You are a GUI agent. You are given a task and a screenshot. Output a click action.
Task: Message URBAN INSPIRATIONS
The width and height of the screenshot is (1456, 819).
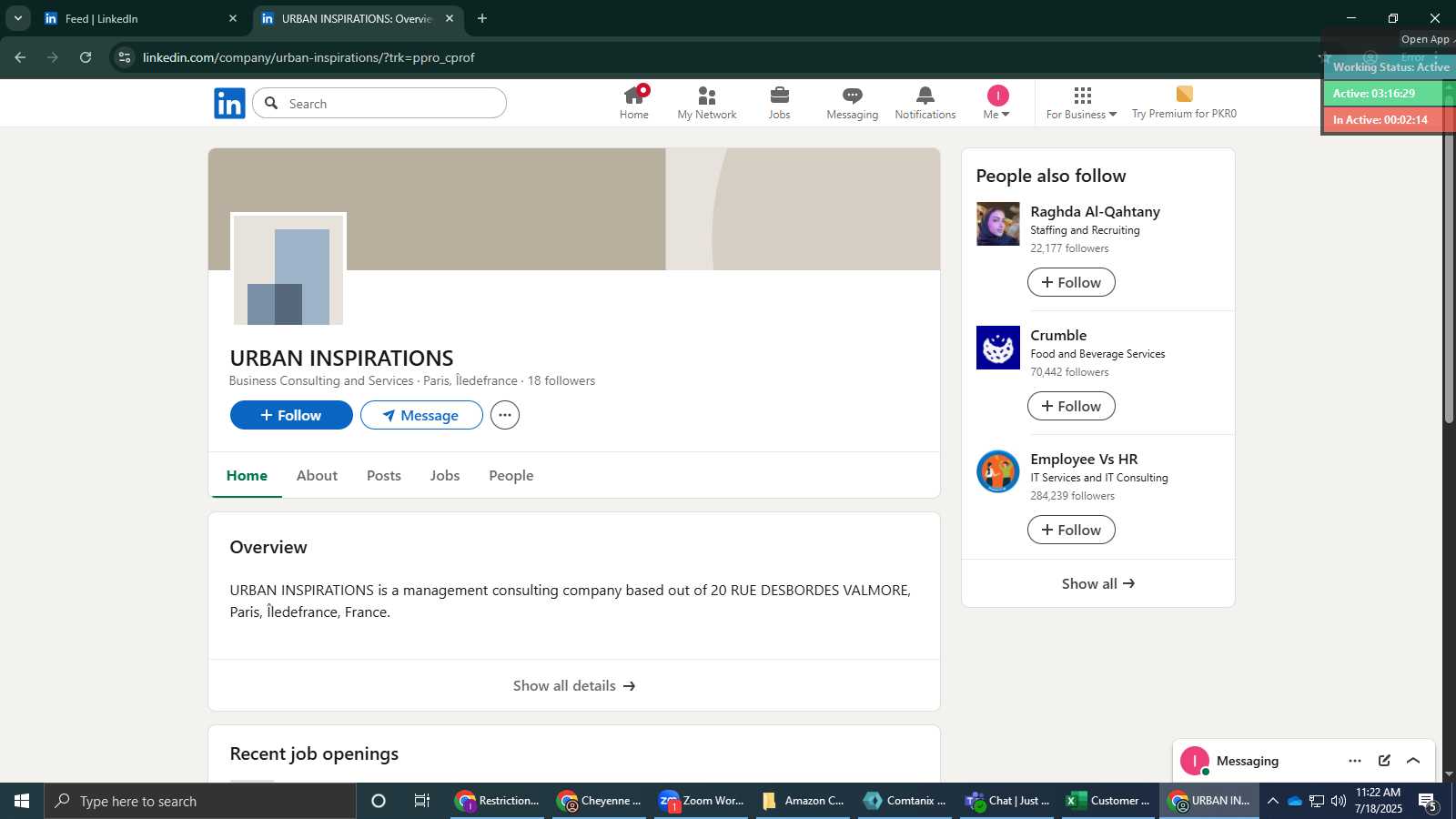pos(421,415)
